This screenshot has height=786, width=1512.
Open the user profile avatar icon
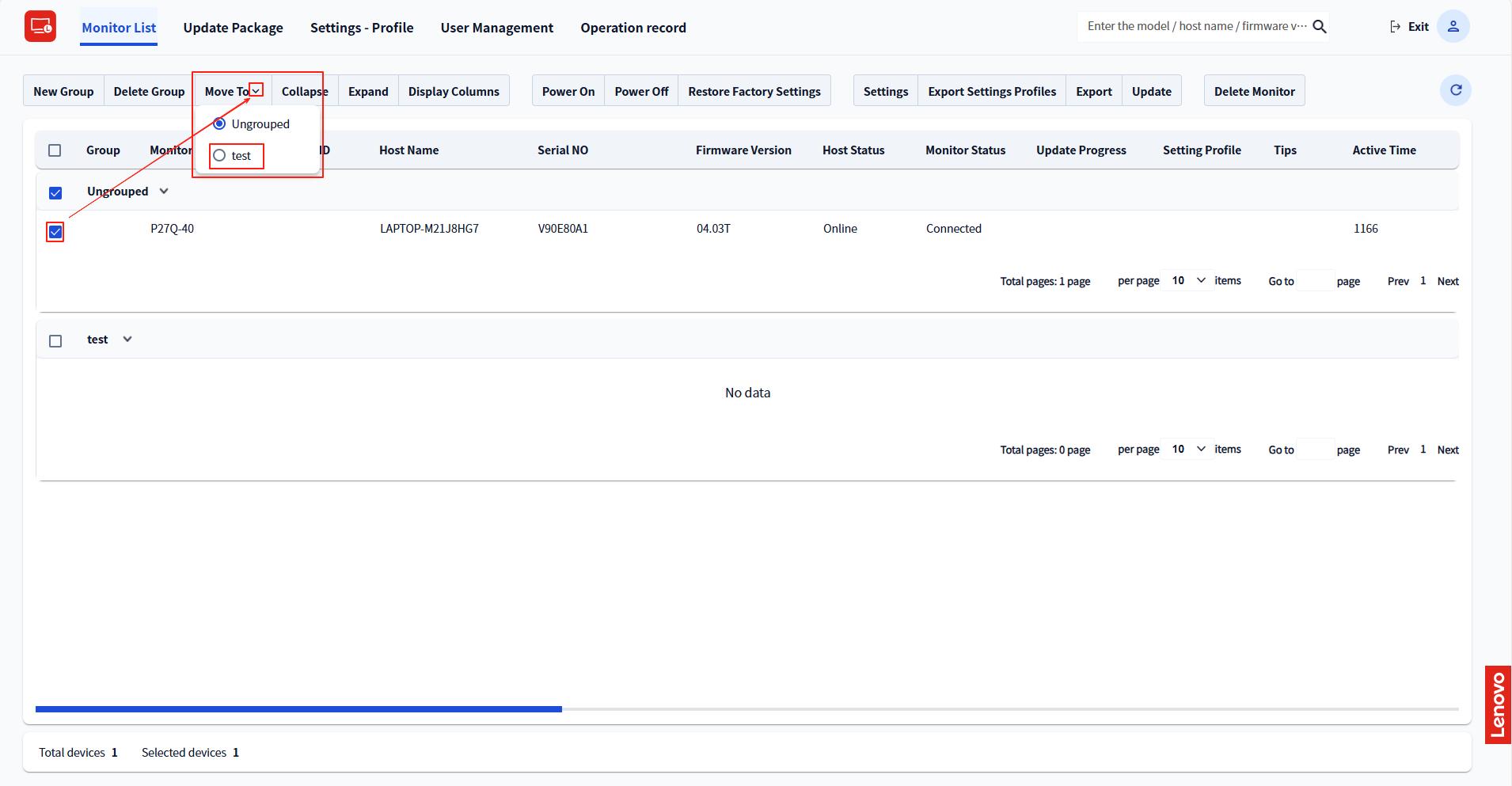tap(1453, 27)
